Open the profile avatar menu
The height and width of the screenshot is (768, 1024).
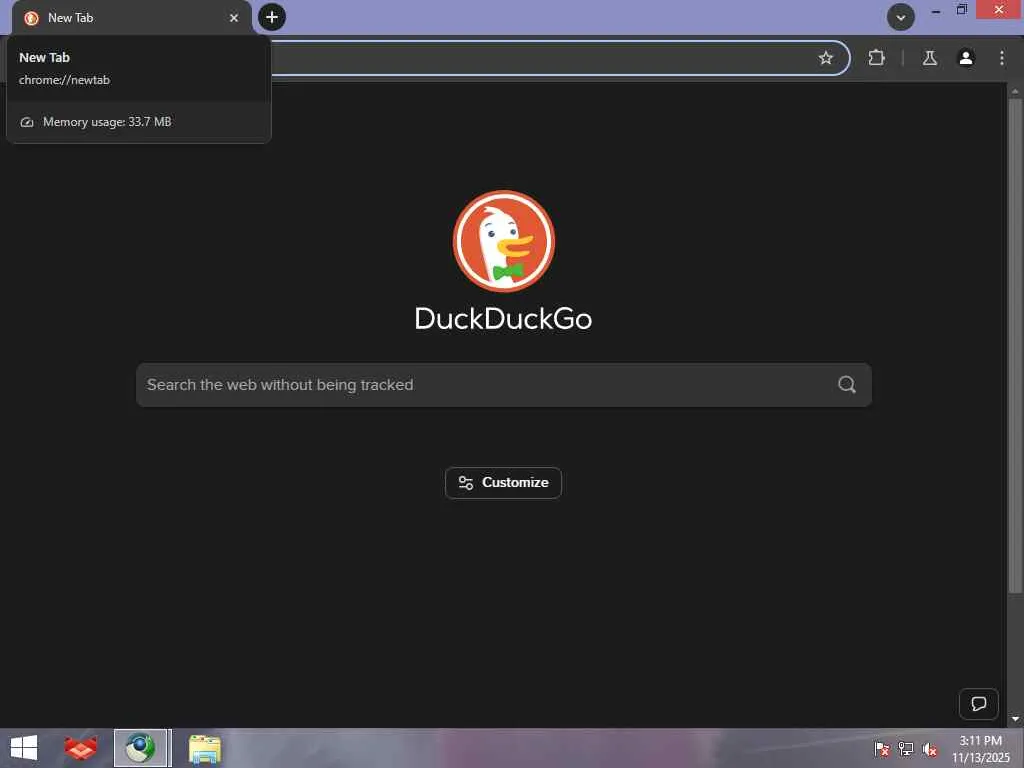(966, 58)
